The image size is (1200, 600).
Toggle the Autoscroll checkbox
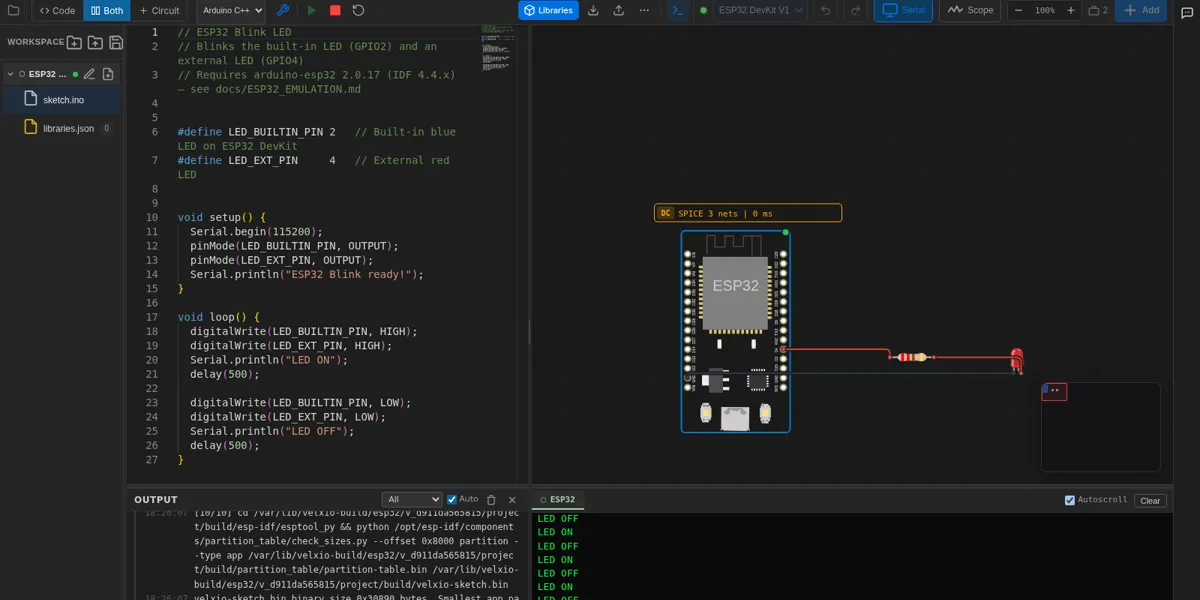[x=1070, y=500]
